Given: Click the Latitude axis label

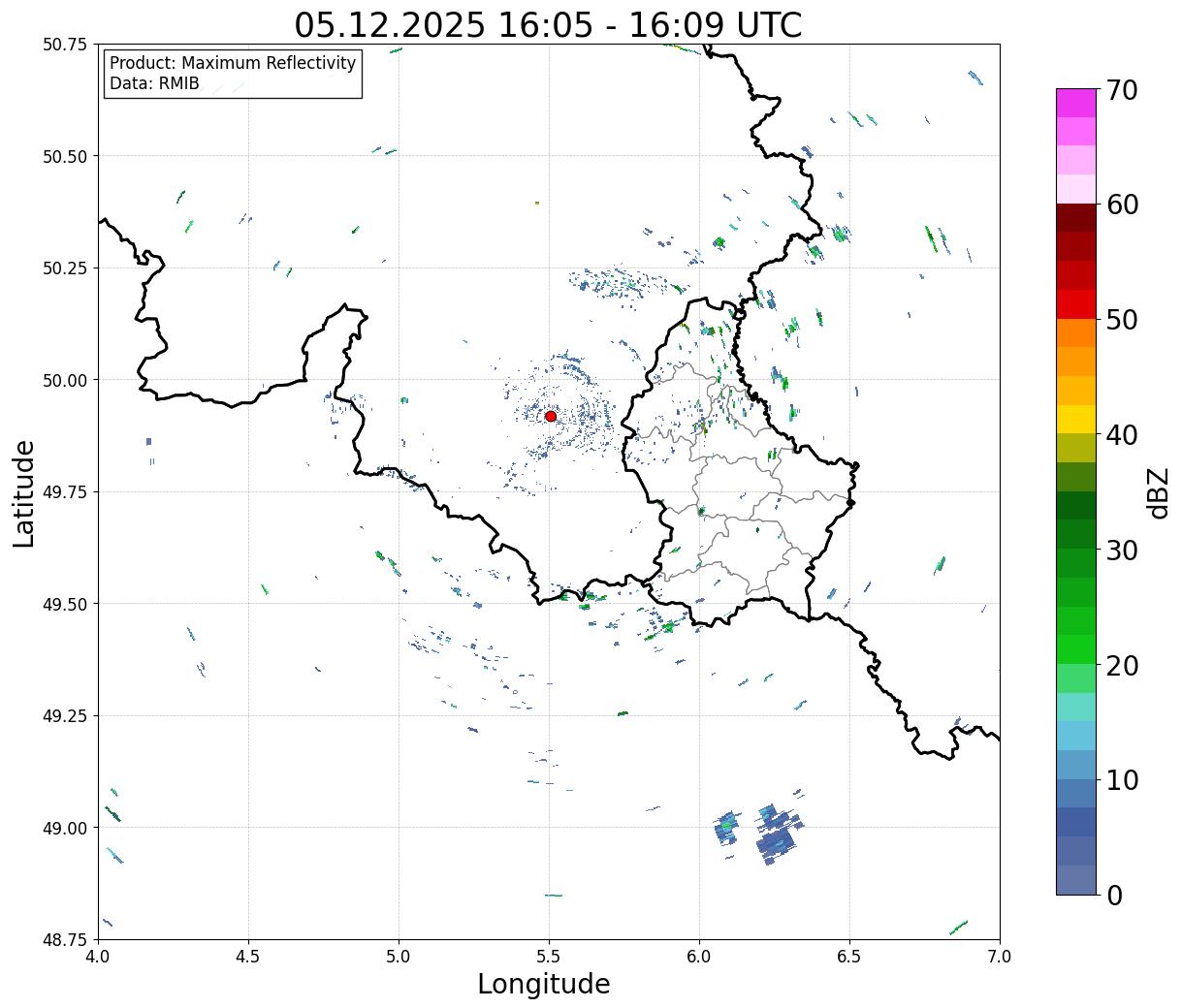Looking at the screenshot, I should click(24, 493).
